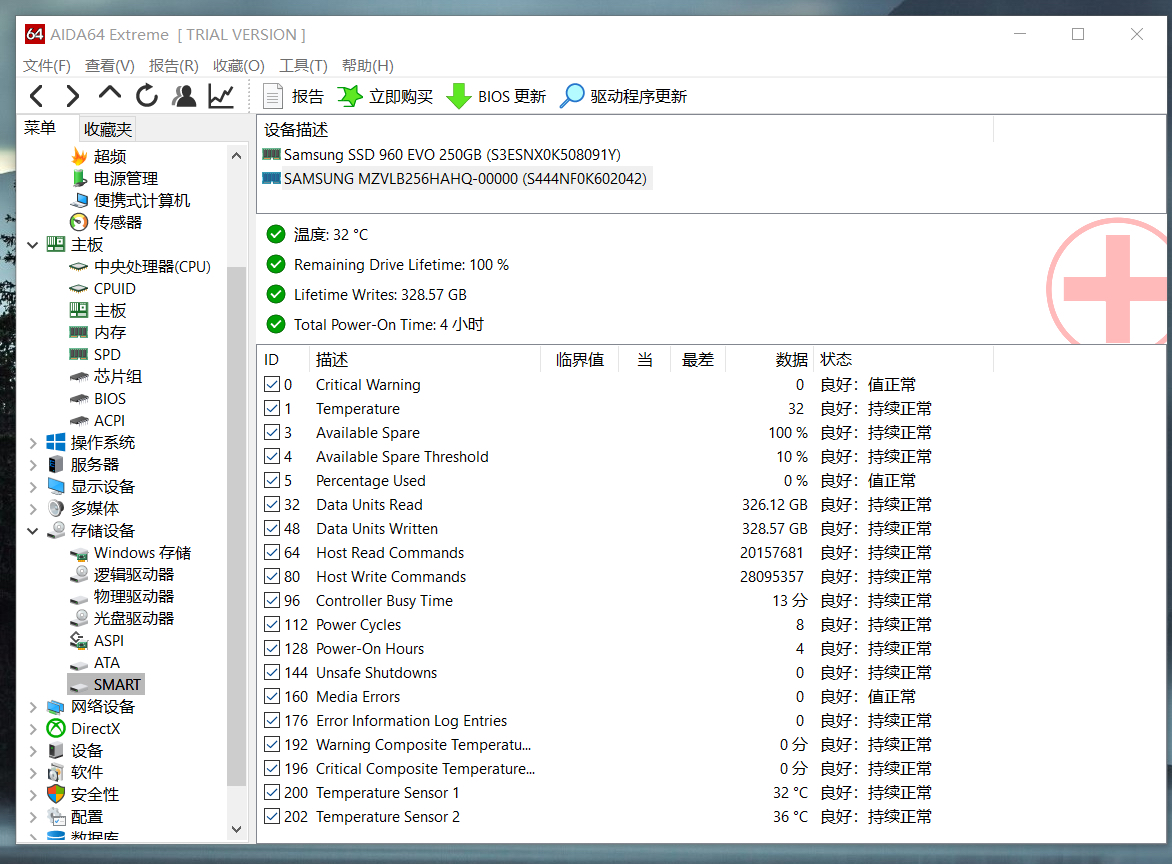Collapse the 存储设备 tree node

point(33,531)
